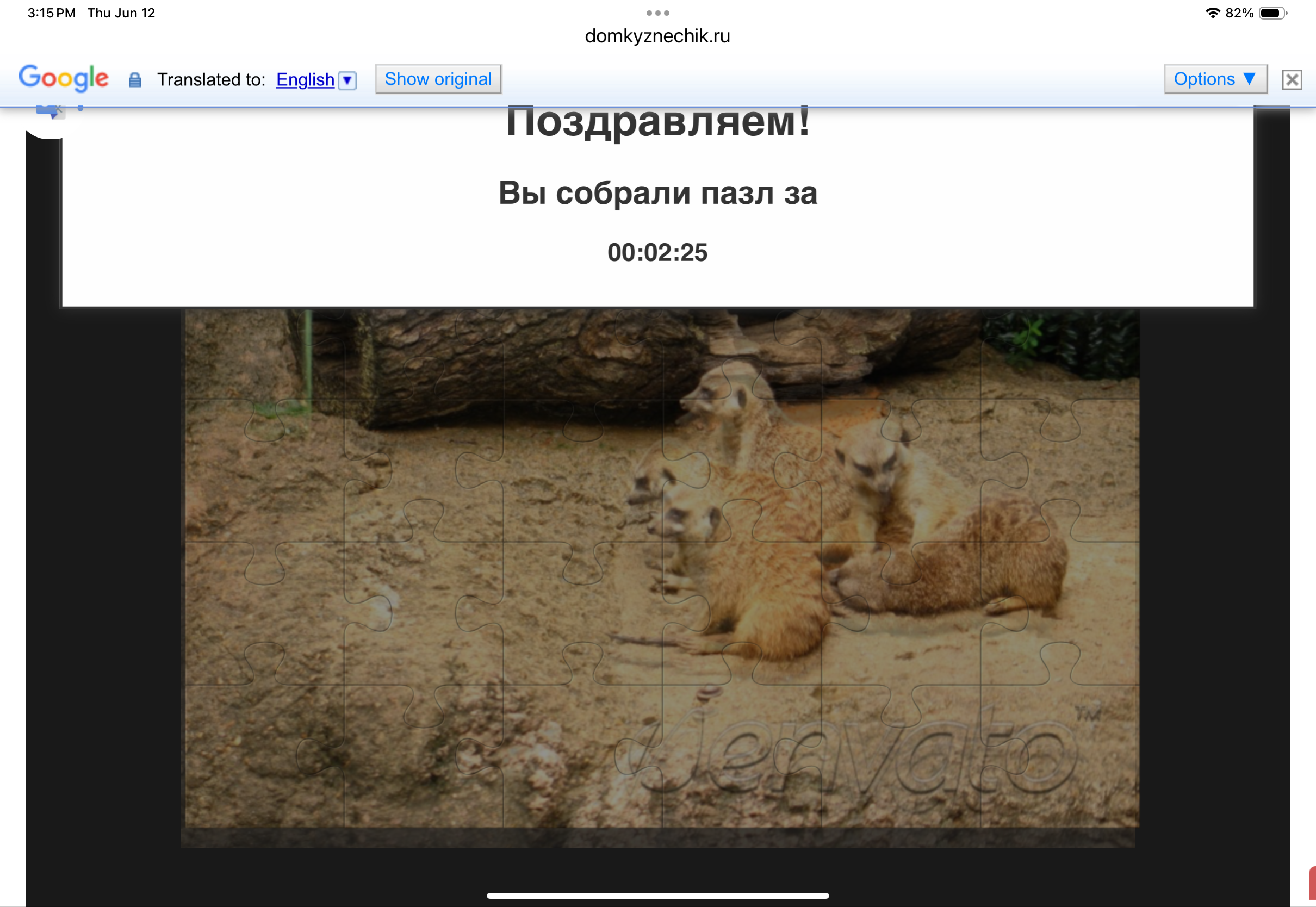Click the lock icon in translate bar
The height and width of the screenshot is (907, 1316).
click(135, 79)
